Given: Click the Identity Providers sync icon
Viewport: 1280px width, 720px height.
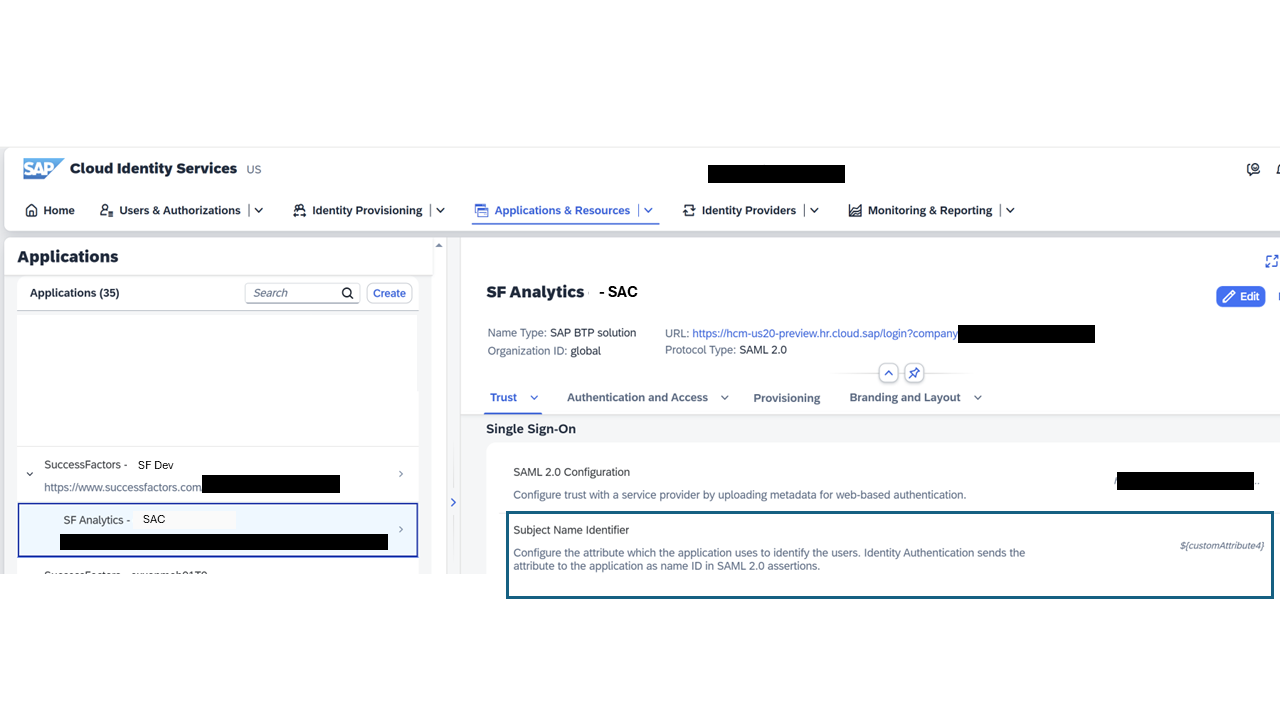Looking at the screenshot, I should pos(688,210).
